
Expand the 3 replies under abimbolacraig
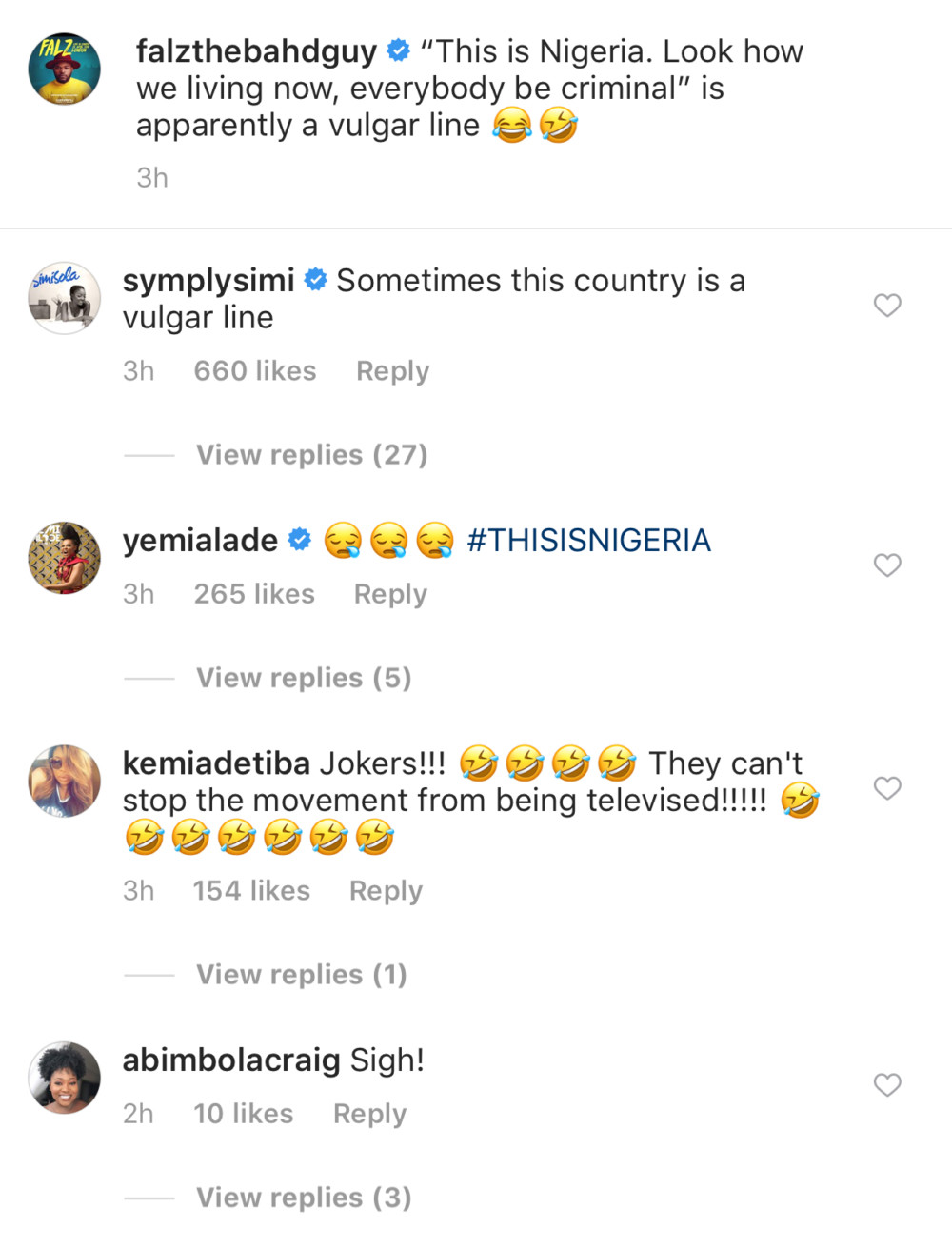tap(304, 1198)
